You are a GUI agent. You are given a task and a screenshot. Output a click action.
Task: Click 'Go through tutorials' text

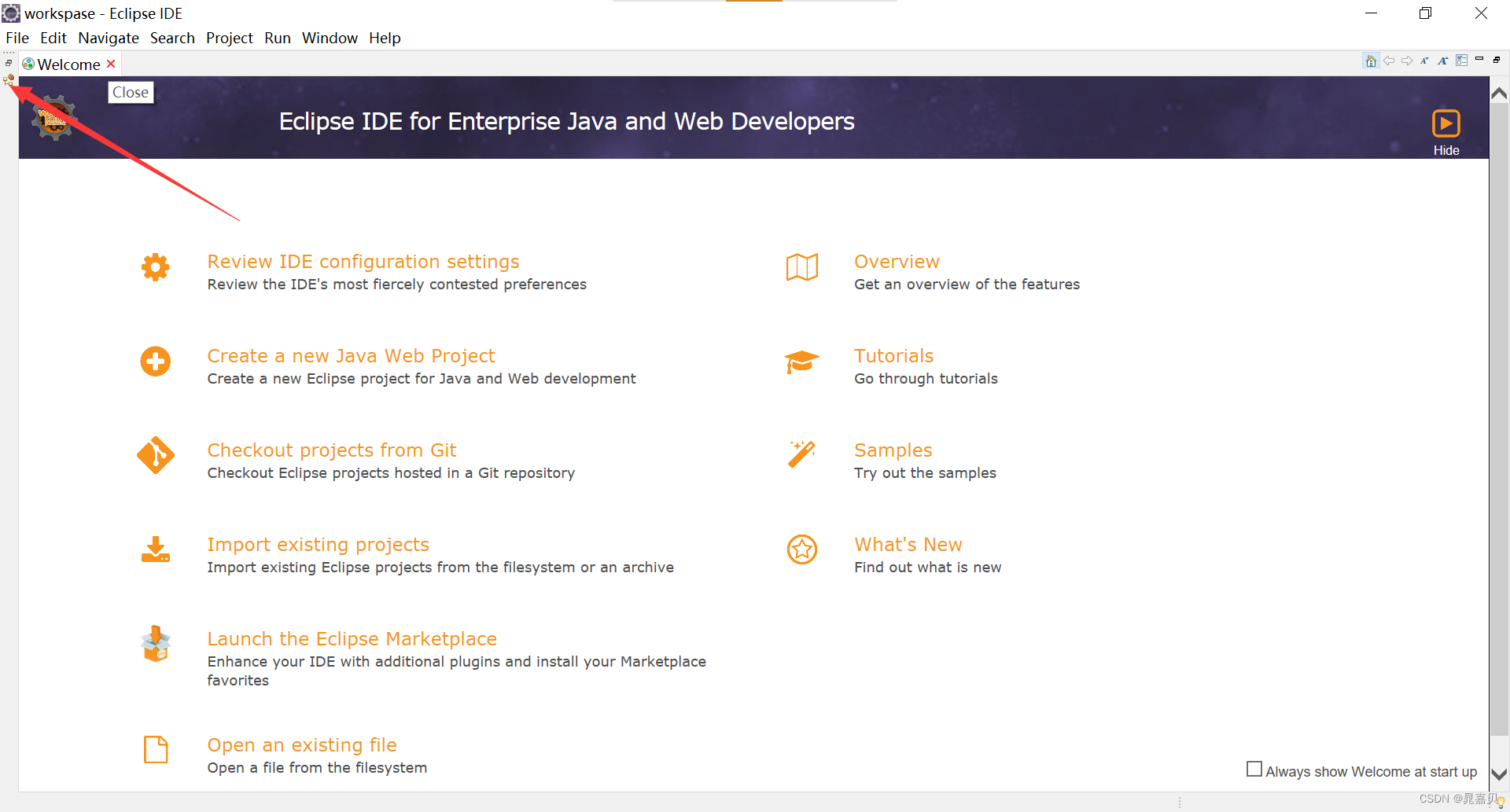point(926,379)
